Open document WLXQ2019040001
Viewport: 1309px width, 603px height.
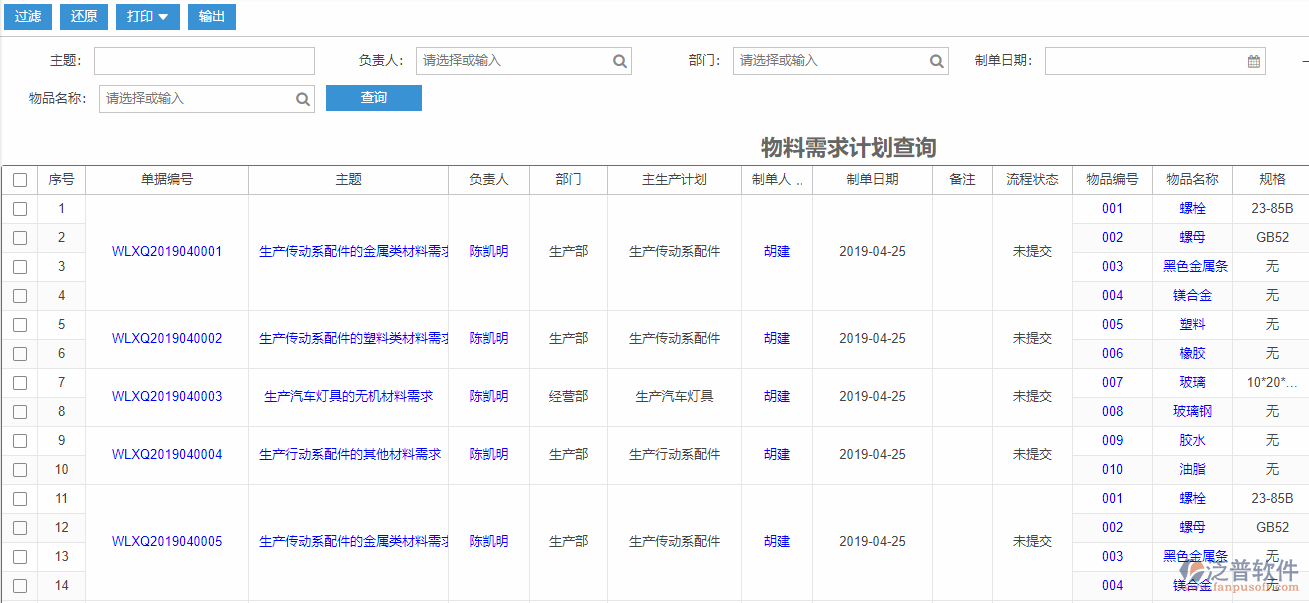point(166,251)
